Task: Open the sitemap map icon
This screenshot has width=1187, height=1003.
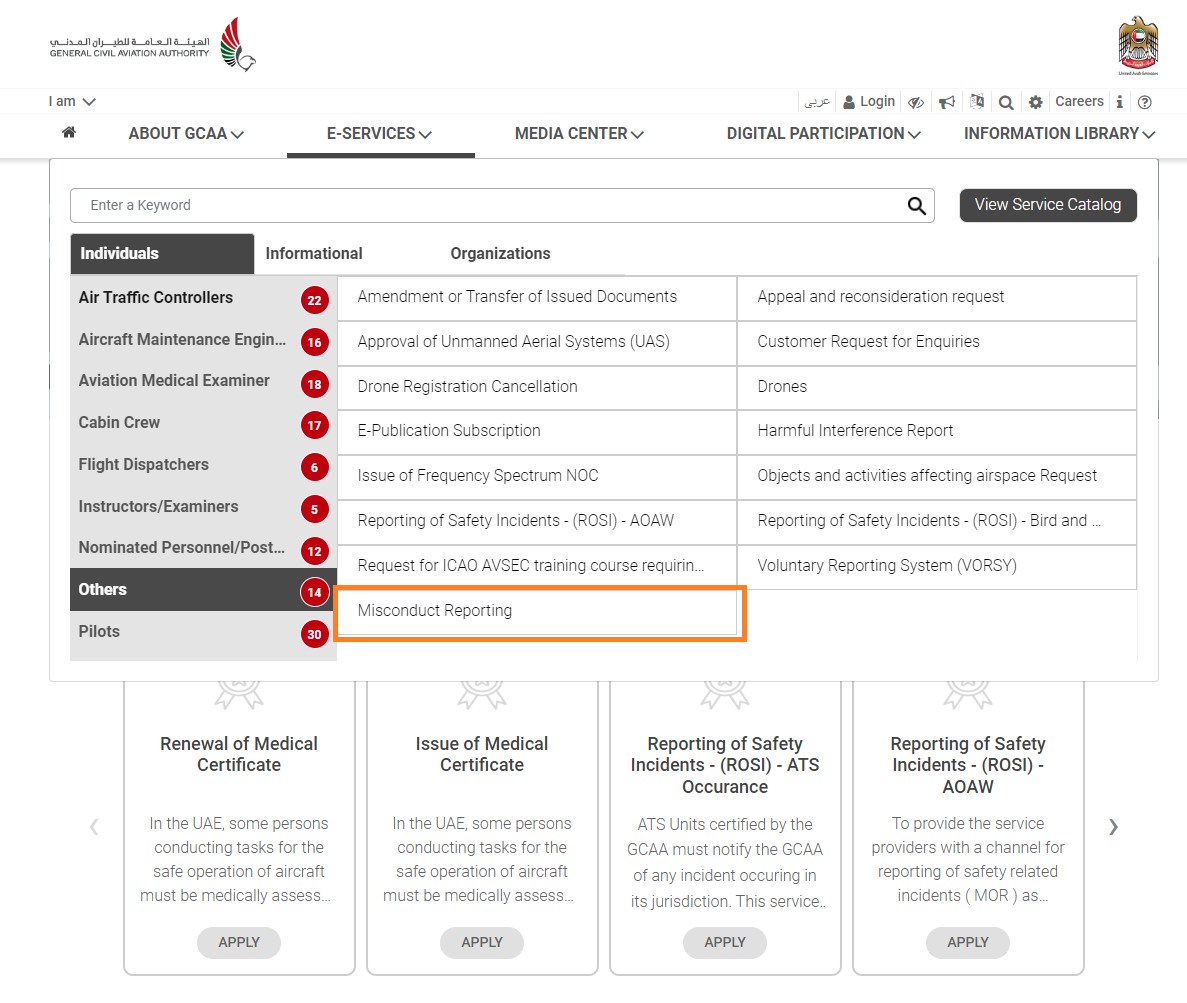Action: pyautogui.click(x=977, y=101)
